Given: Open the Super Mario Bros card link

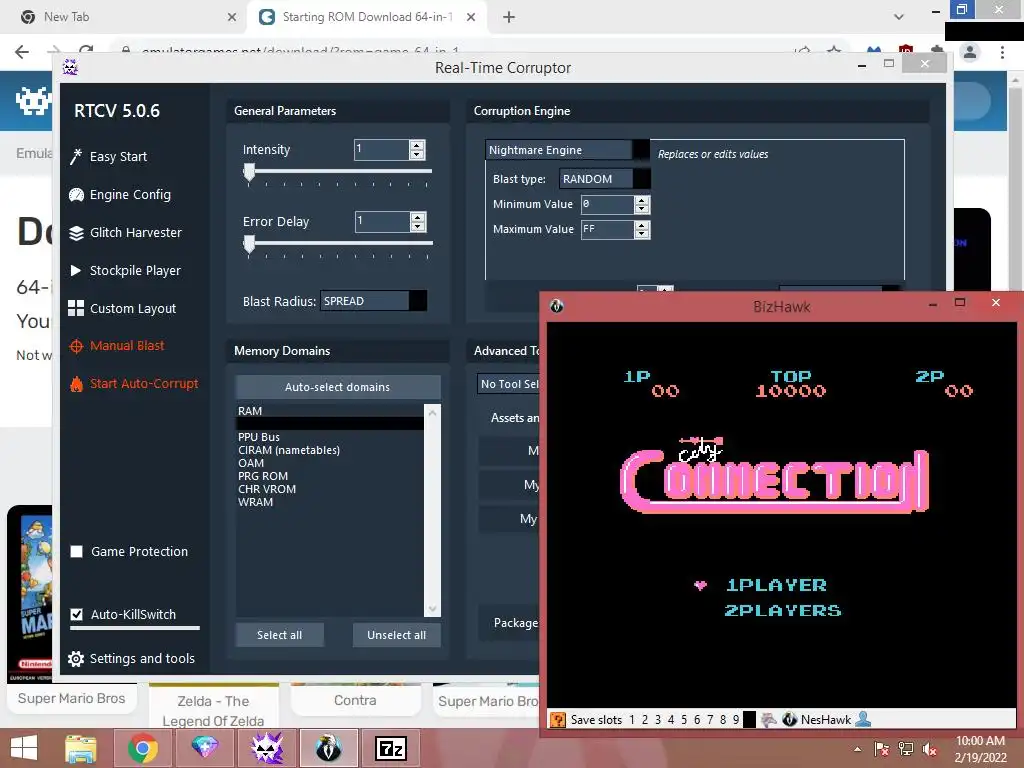Looking at the screenshot, I should pos(71,698).
